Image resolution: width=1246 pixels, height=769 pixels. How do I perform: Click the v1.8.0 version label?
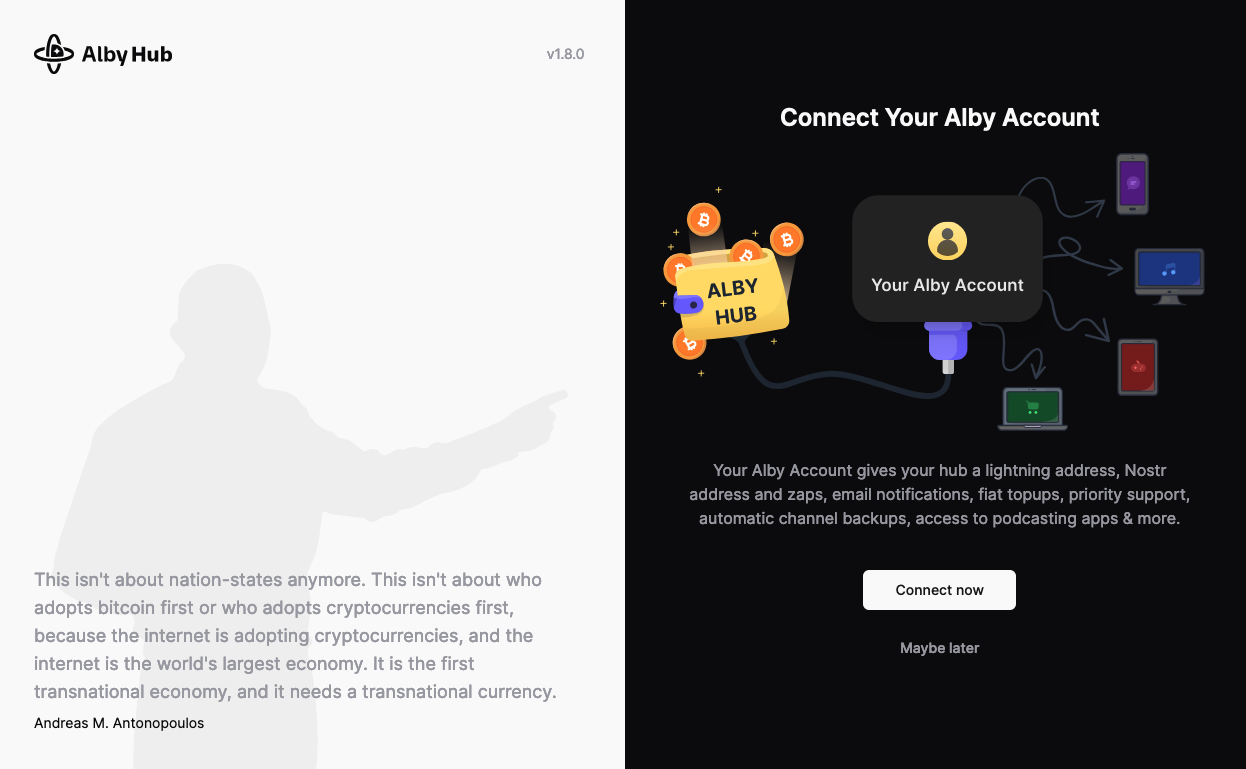pos(565,54)
